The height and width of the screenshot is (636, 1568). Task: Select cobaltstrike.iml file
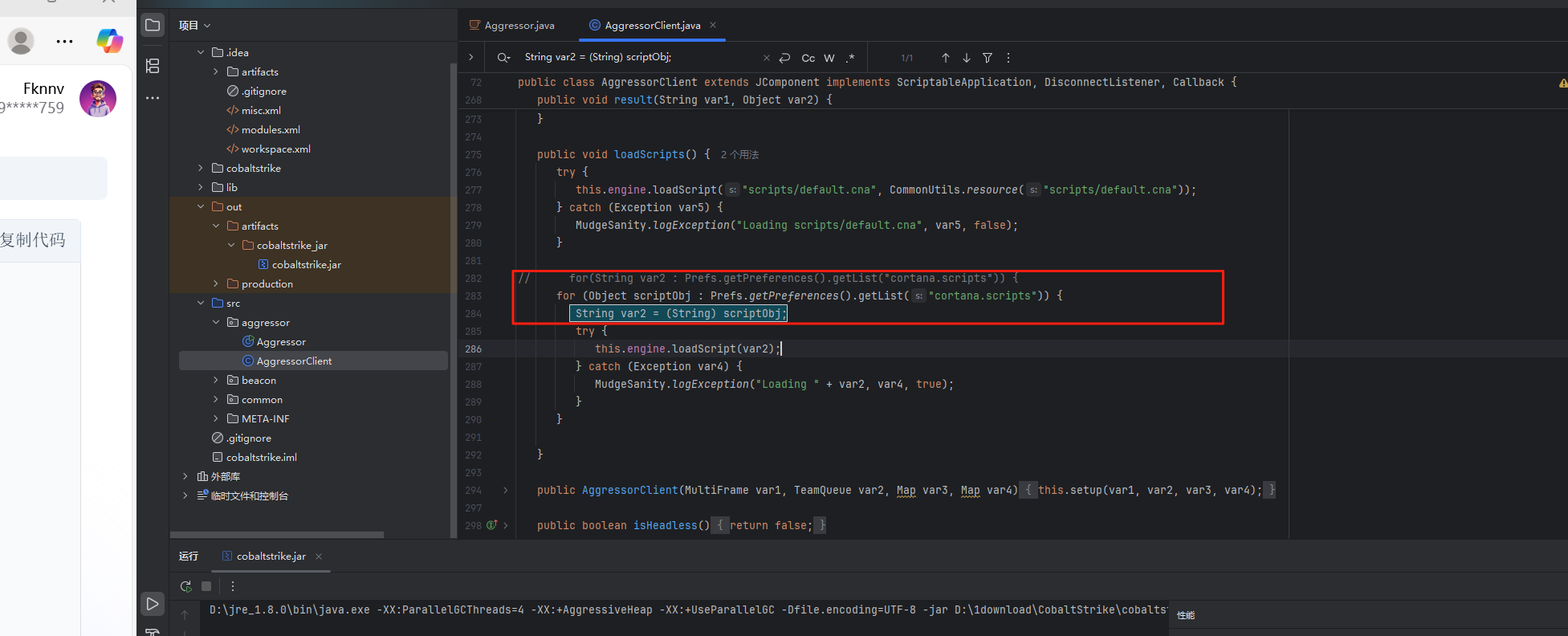[x=261, y=457]
